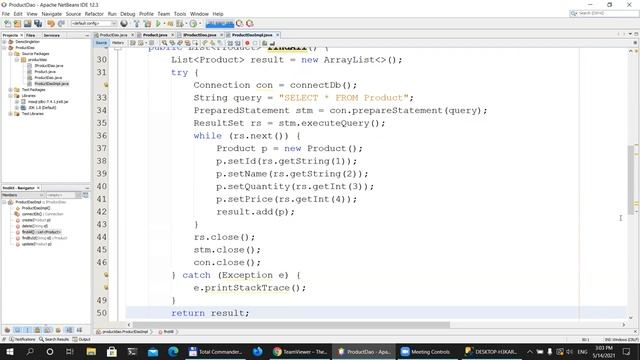
Task: Open the Output window
Action: [x=82, y=340]
